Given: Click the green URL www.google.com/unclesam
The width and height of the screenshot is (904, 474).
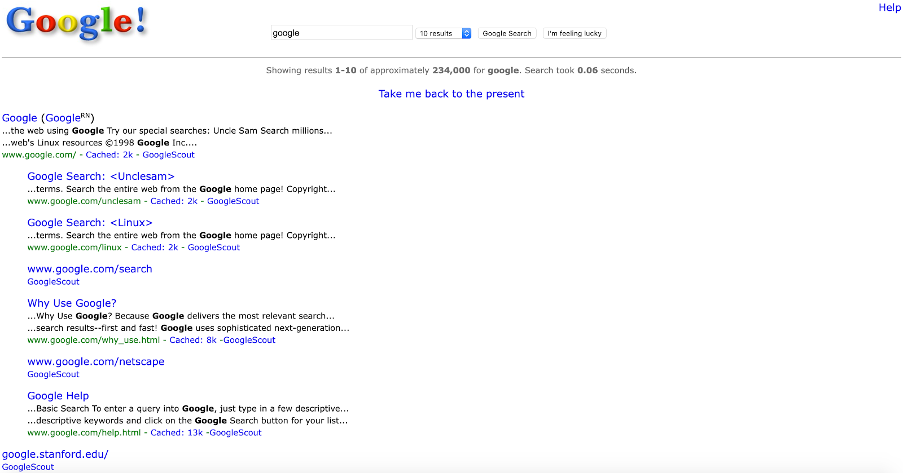Looking at the screenshot, I should [x=84, y=201].
